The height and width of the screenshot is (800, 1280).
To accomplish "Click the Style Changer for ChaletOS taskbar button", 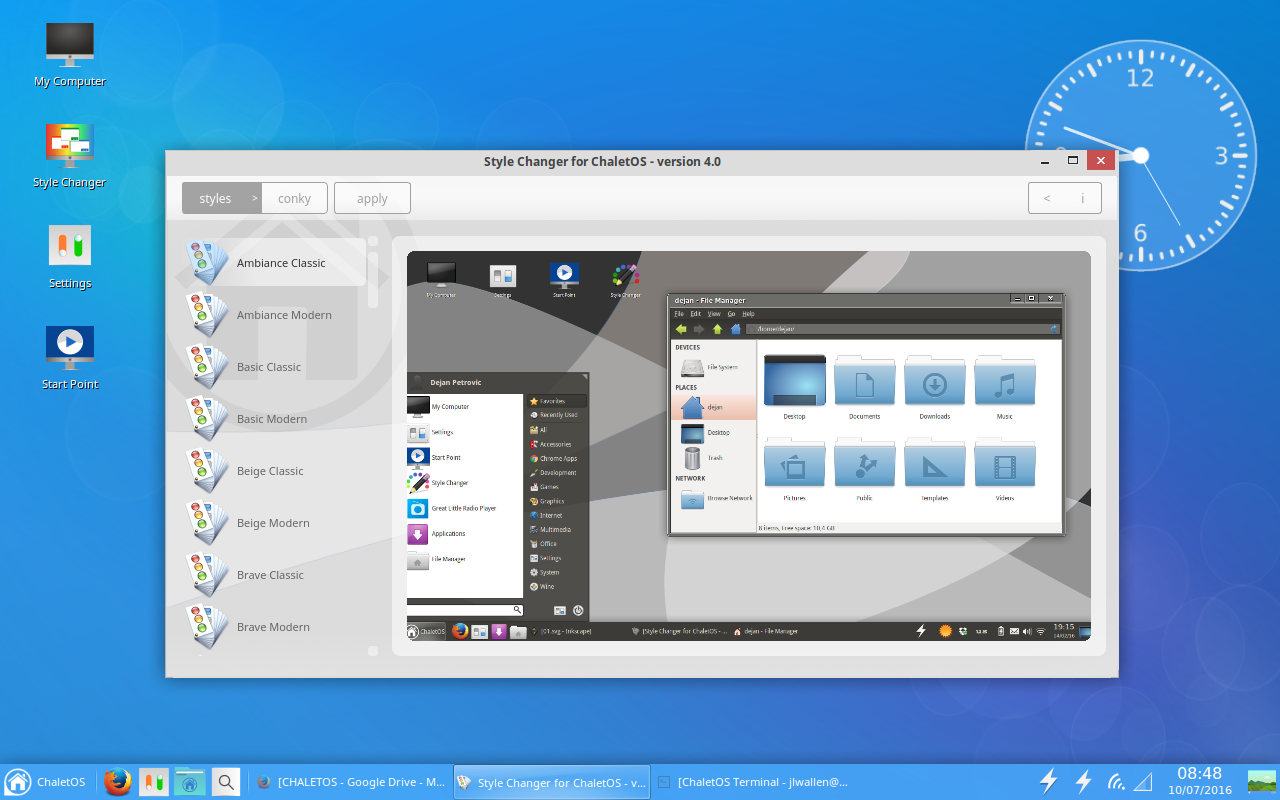I will pos(552,782).
